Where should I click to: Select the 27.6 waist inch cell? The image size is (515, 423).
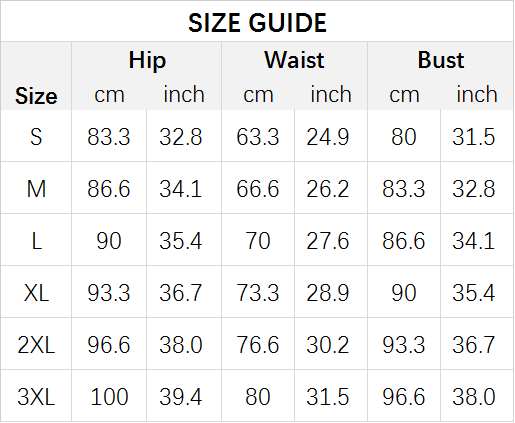click(328, 241)
